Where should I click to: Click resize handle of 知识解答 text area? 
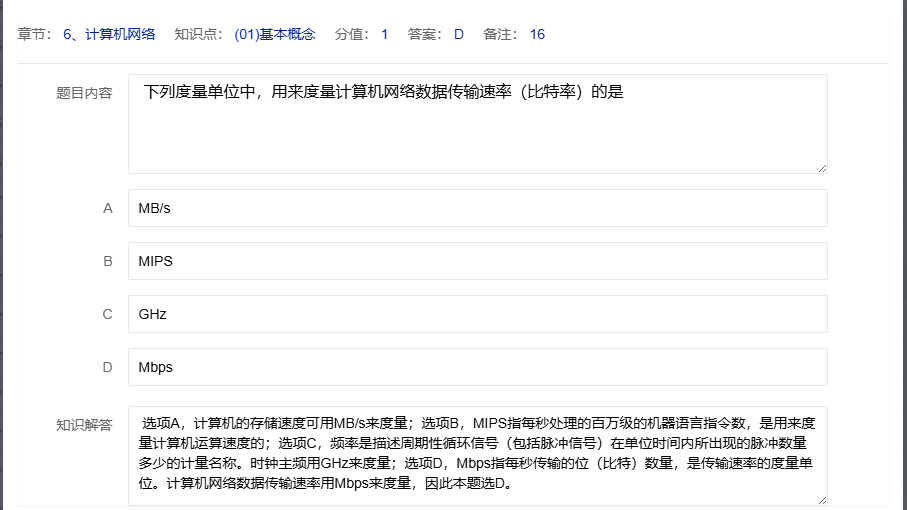click(821, 499)
